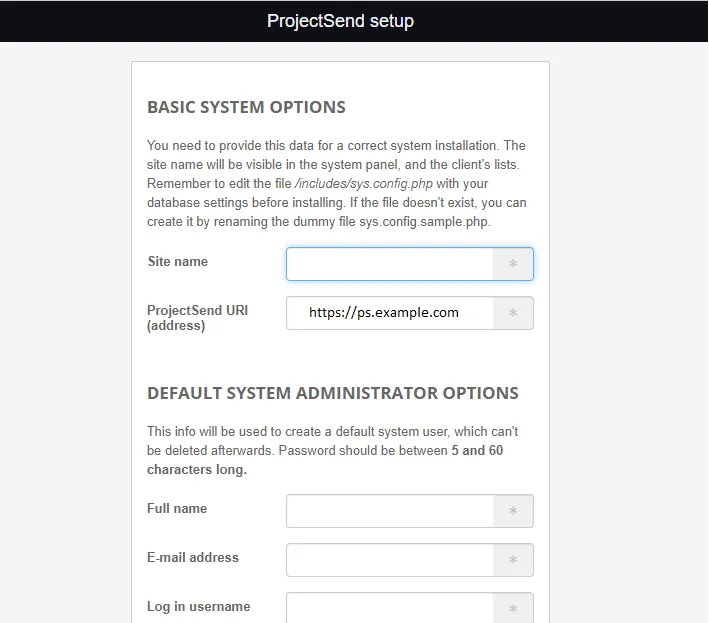The image size is (709, 623).
Task: Click the DEFAULT SYSTEM ADMINISTRATOR OPTIONS heading
Action: pos(333,393)
